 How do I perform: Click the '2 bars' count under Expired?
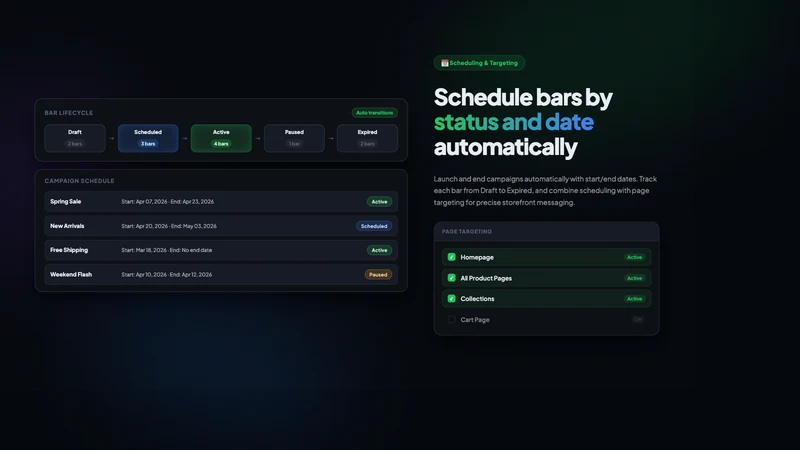[x=367, y=144]
